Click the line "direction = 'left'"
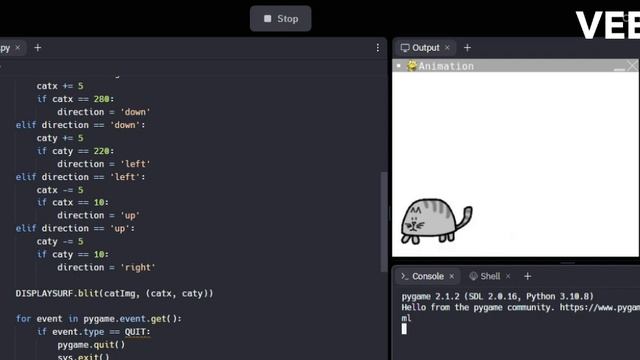The image size is (640, 360). click(x=104, y=164)
